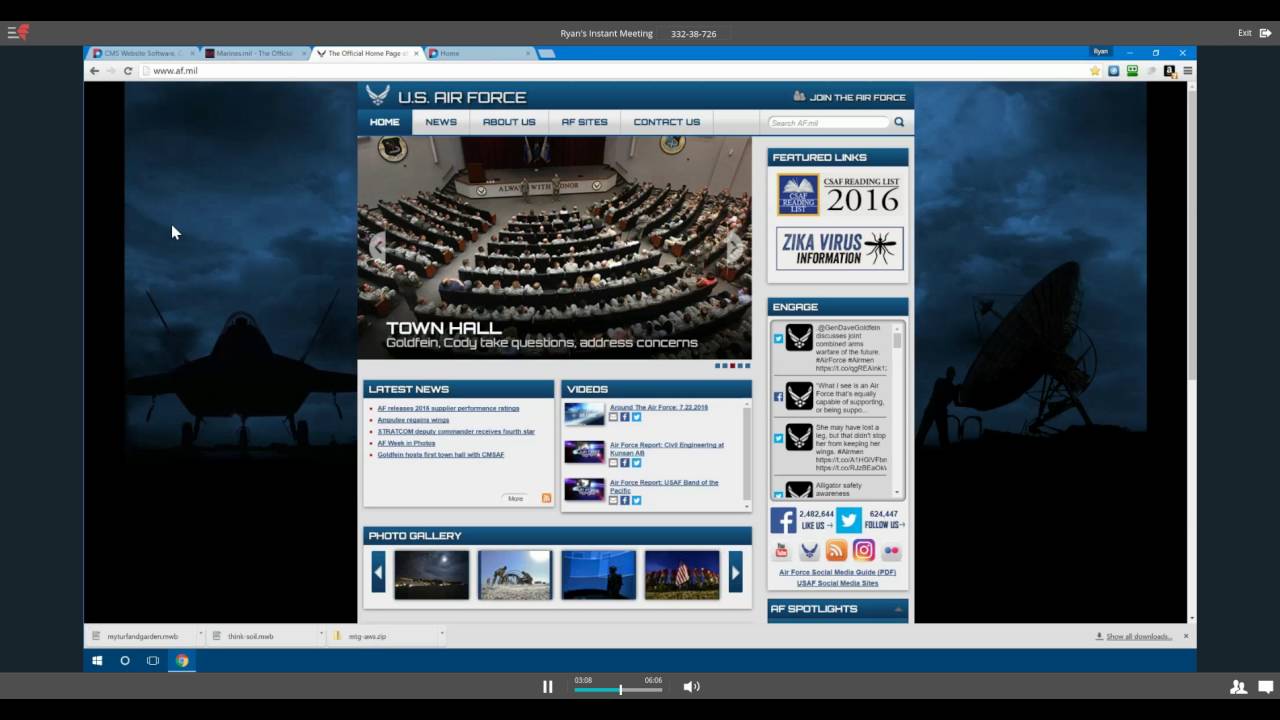Bookmark the page with the star icon
The height and width of the screenshot is (720, 1280).
[1095, 71]
